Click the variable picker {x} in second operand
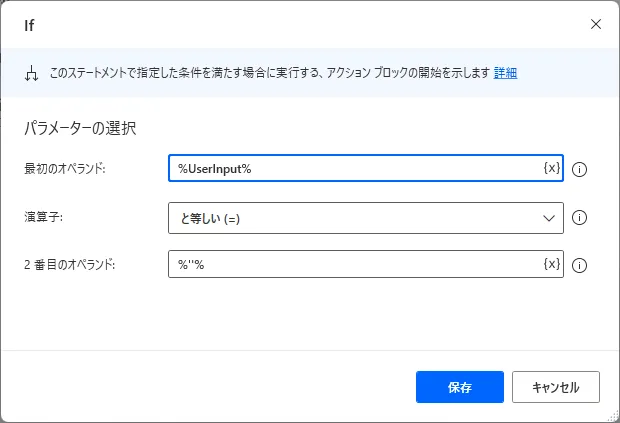 click(551, 264)
